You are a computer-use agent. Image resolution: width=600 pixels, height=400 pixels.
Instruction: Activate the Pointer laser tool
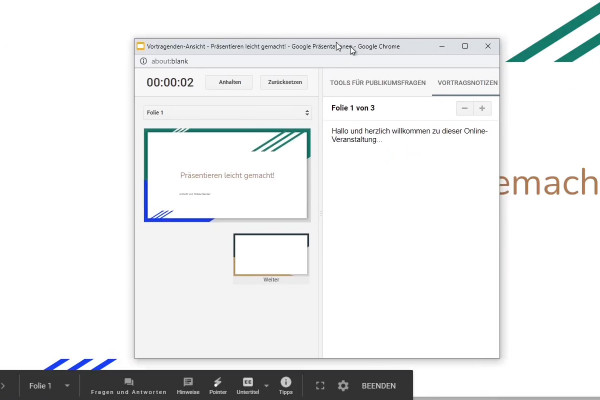click(x=218, y=386)
